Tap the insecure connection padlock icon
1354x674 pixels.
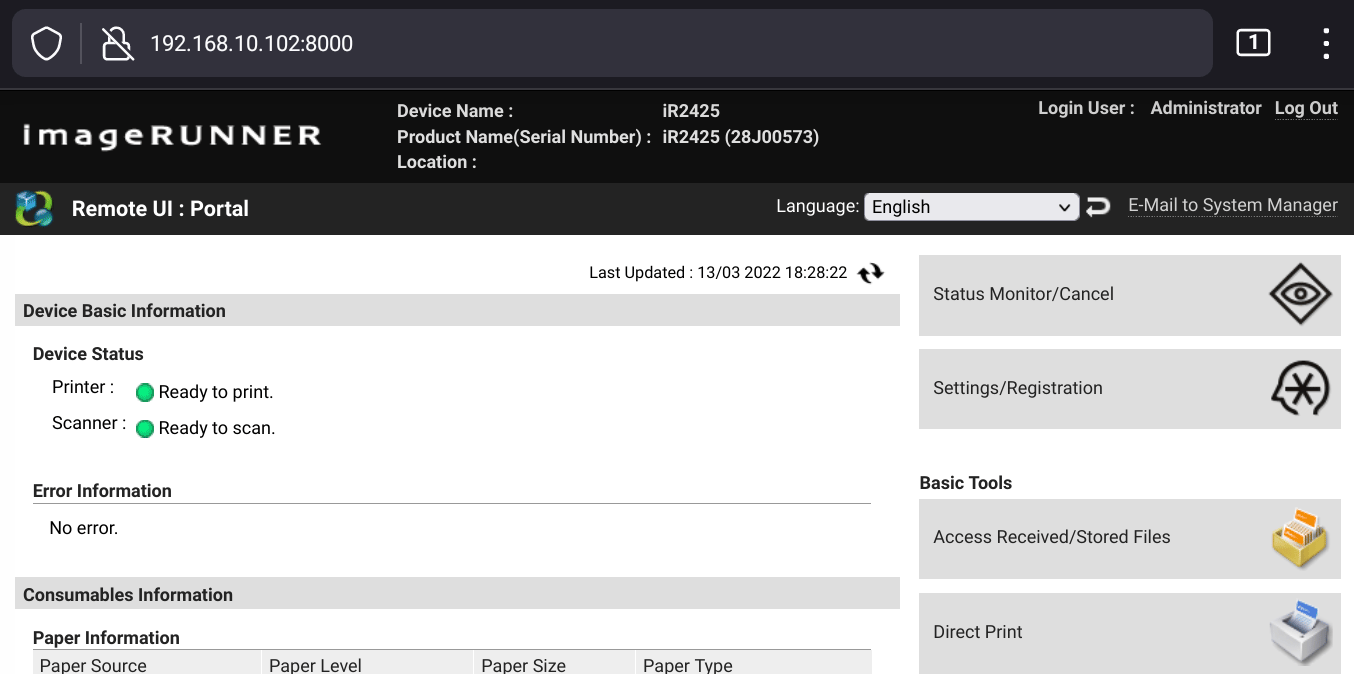click(x=118, y=44)
